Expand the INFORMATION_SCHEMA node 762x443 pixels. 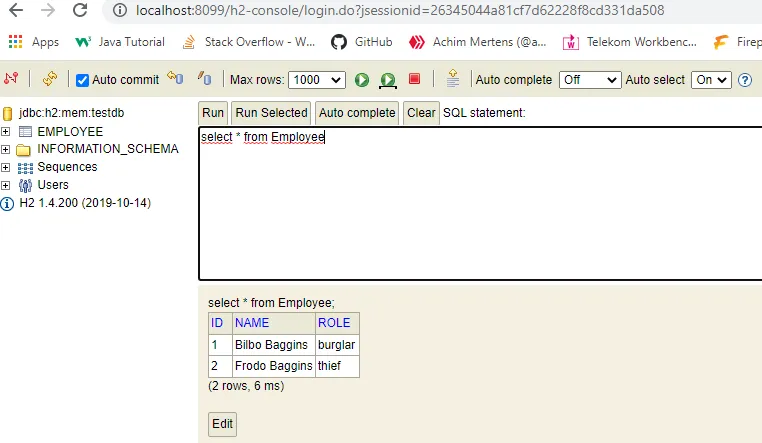tap(5, 149)
